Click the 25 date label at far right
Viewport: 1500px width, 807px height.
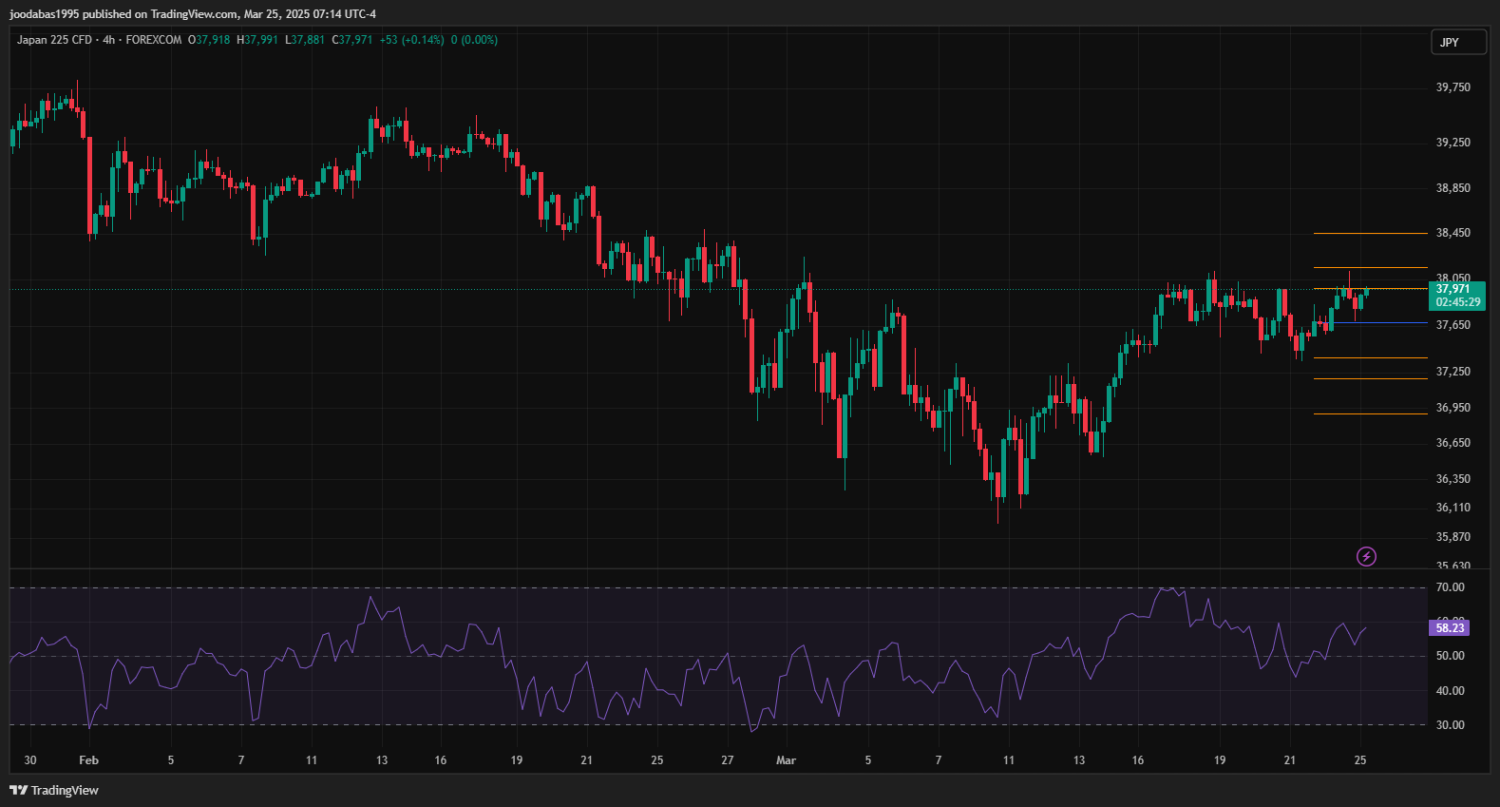(x=1360, y=760)
